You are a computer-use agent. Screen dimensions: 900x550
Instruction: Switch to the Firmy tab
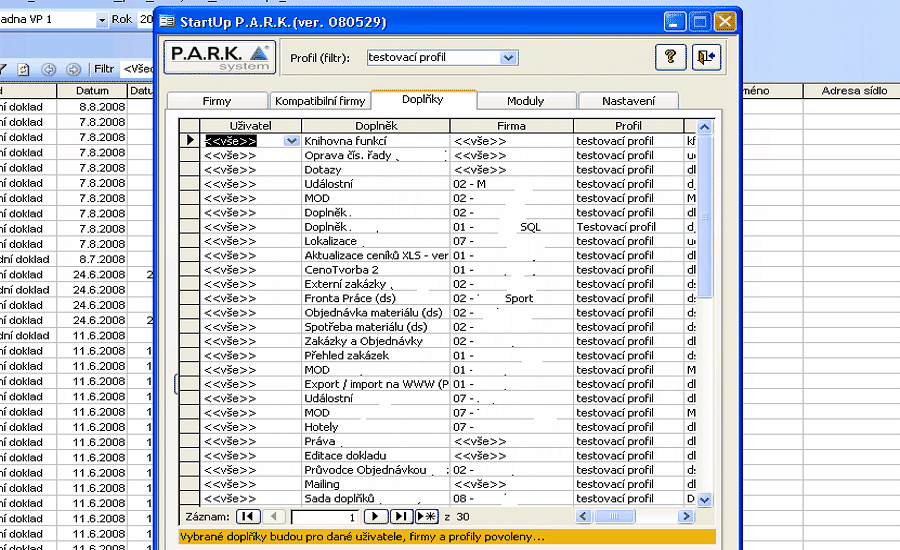pyautogui.click(x=217, y=101)
